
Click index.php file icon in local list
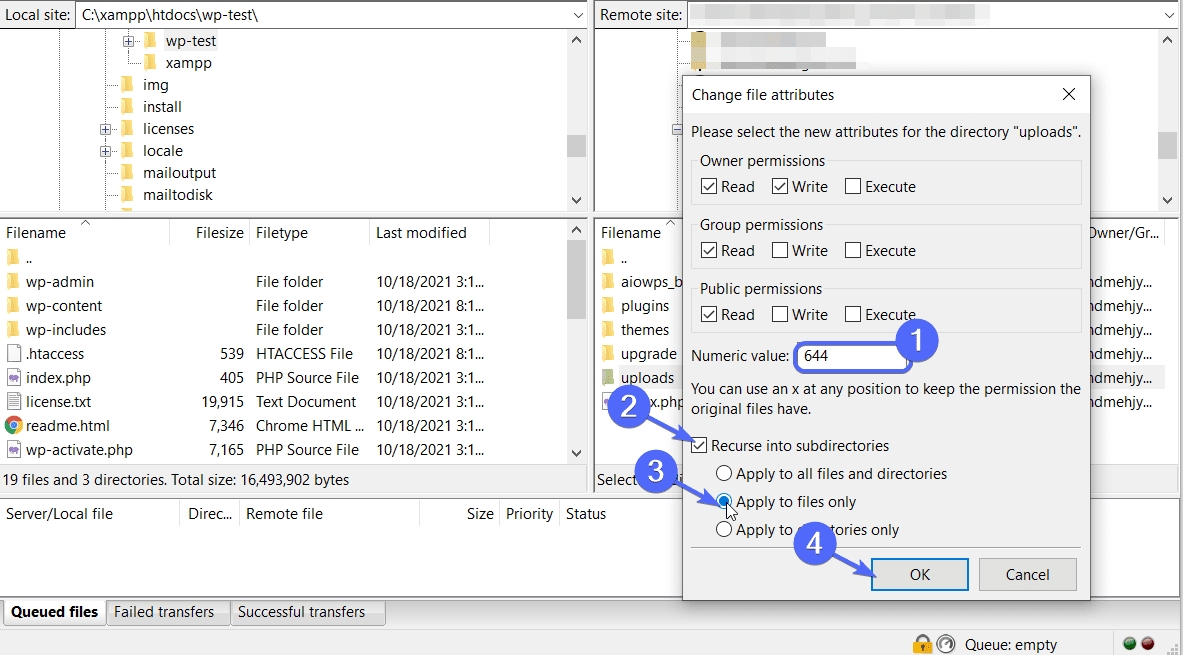[13, 377]
